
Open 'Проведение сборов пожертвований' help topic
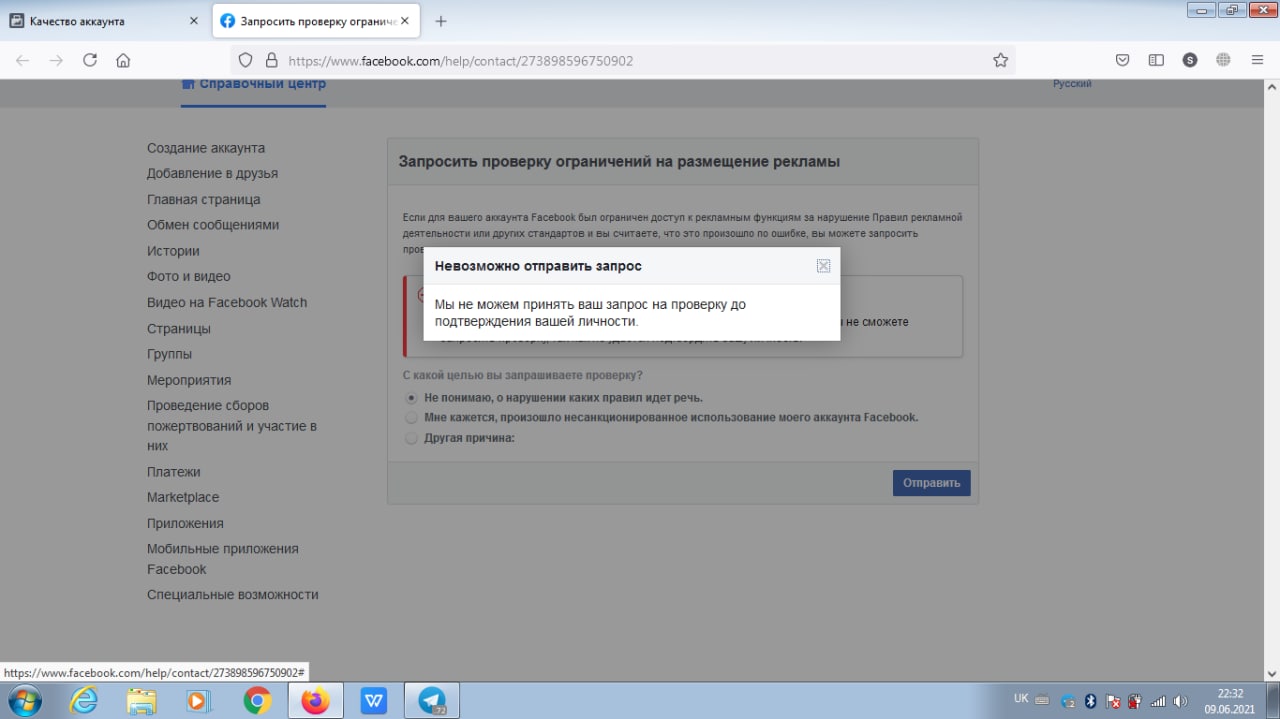tap(232, 426)
